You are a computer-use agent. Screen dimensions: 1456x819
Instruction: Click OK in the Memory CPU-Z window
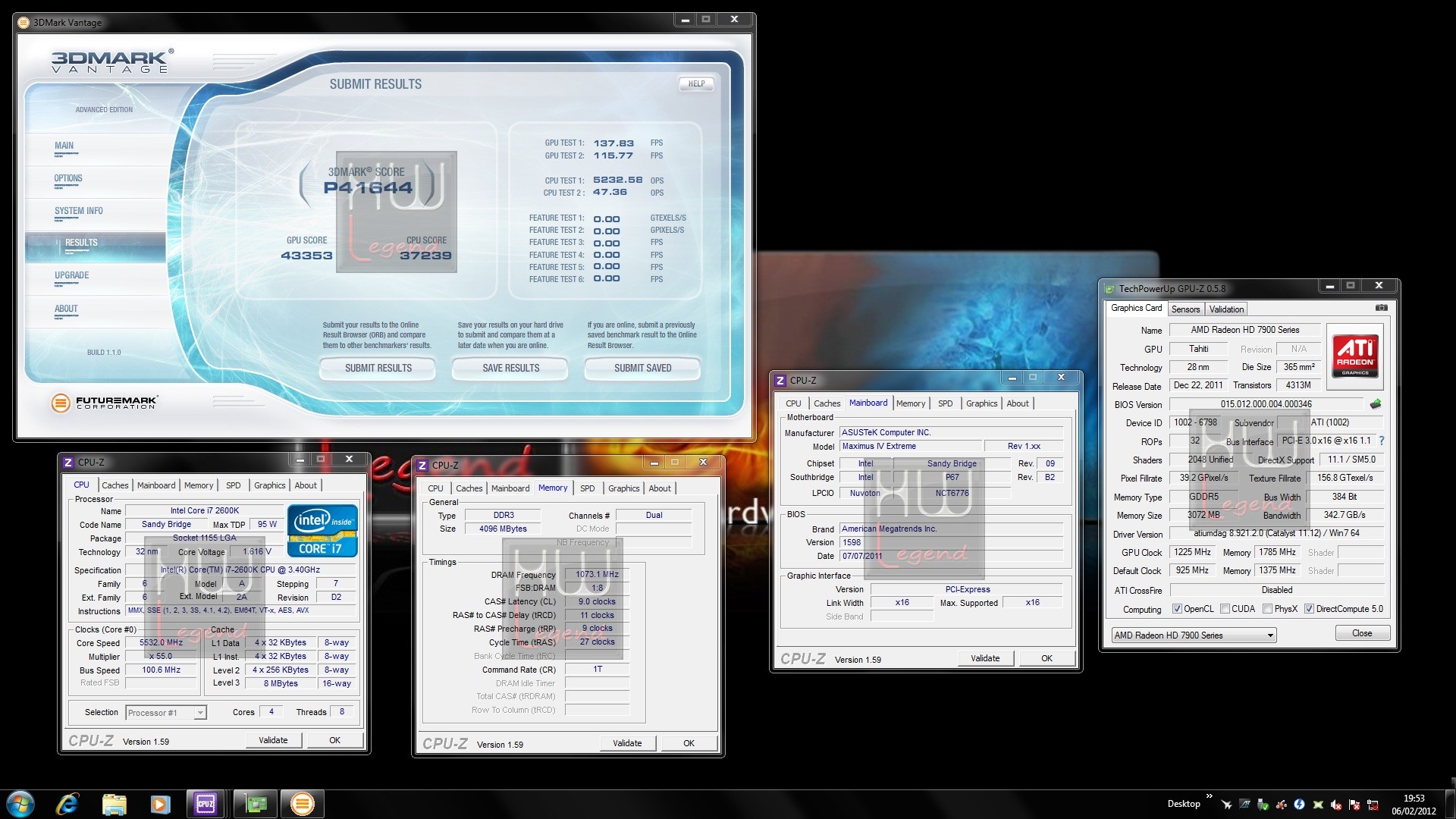click(689, 743)
